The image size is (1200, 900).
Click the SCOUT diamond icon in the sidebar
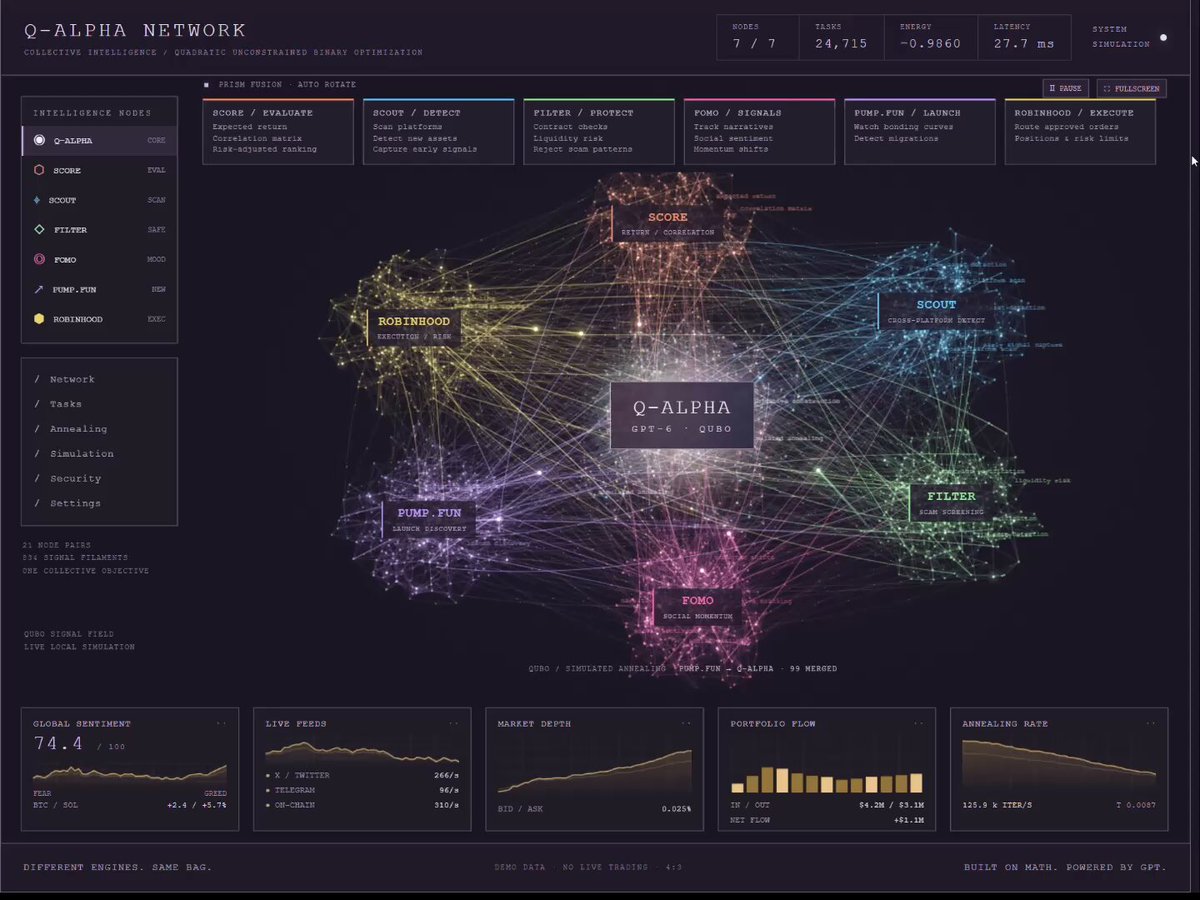[x=39, y=200]
